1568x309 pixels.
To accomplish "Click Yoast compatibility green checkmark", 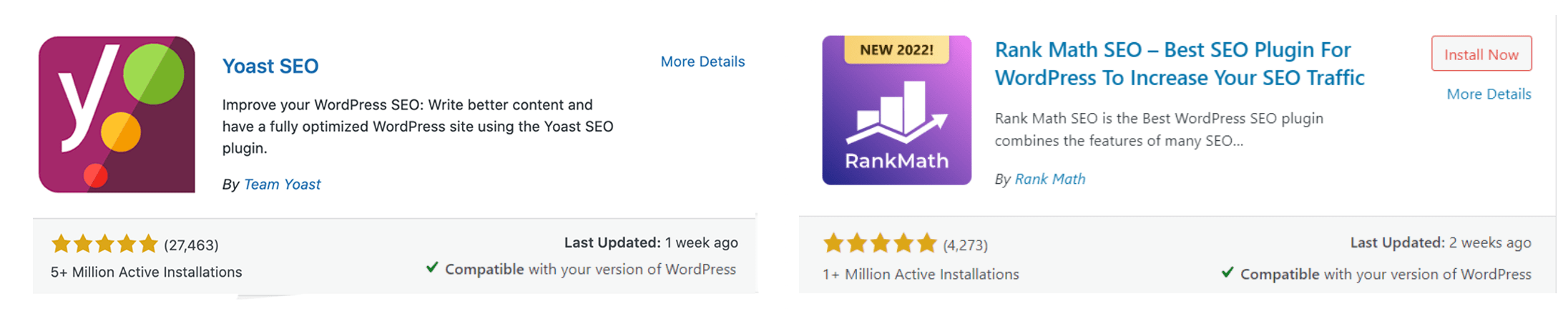I will (x=432, y=268).
